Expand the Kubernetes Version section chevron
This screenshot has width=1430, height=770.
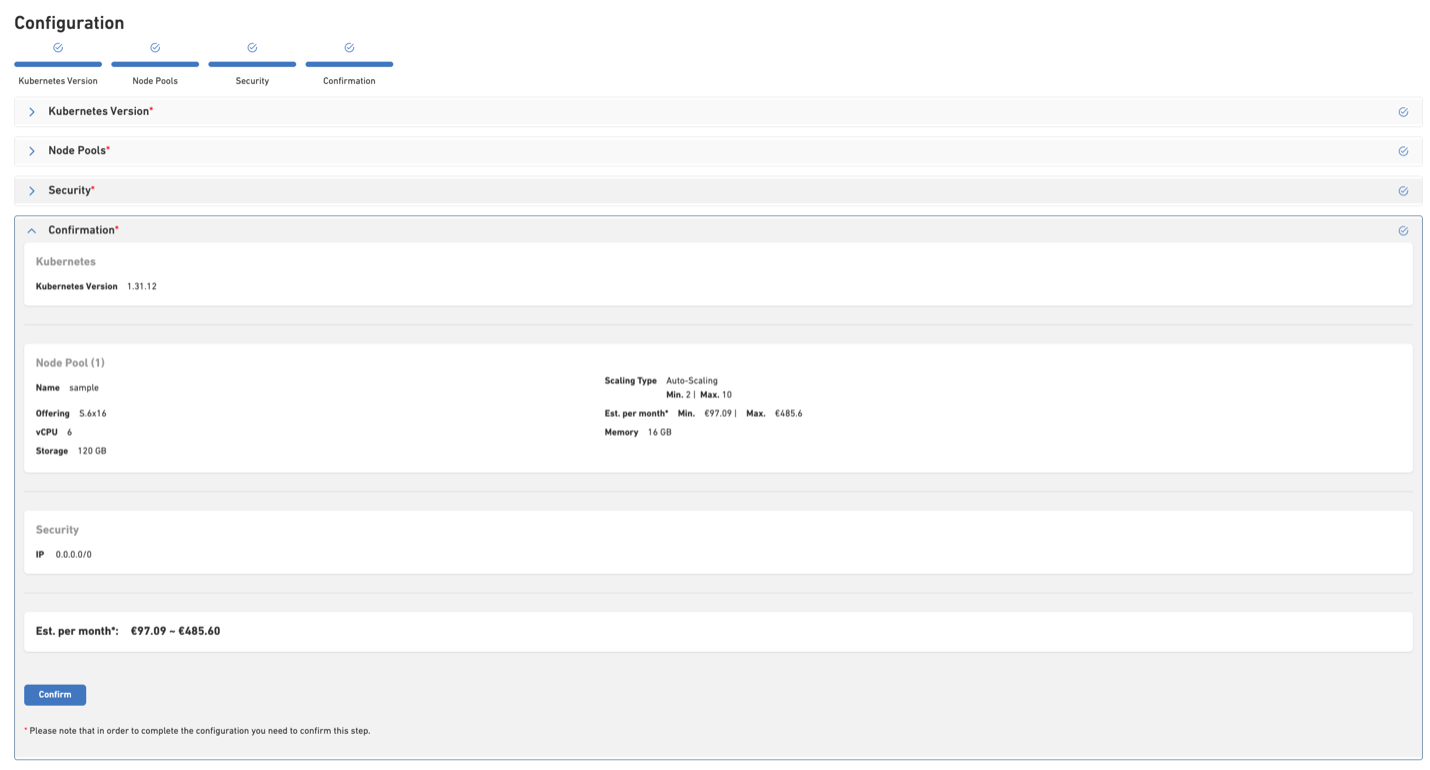(x=32, y=112)
